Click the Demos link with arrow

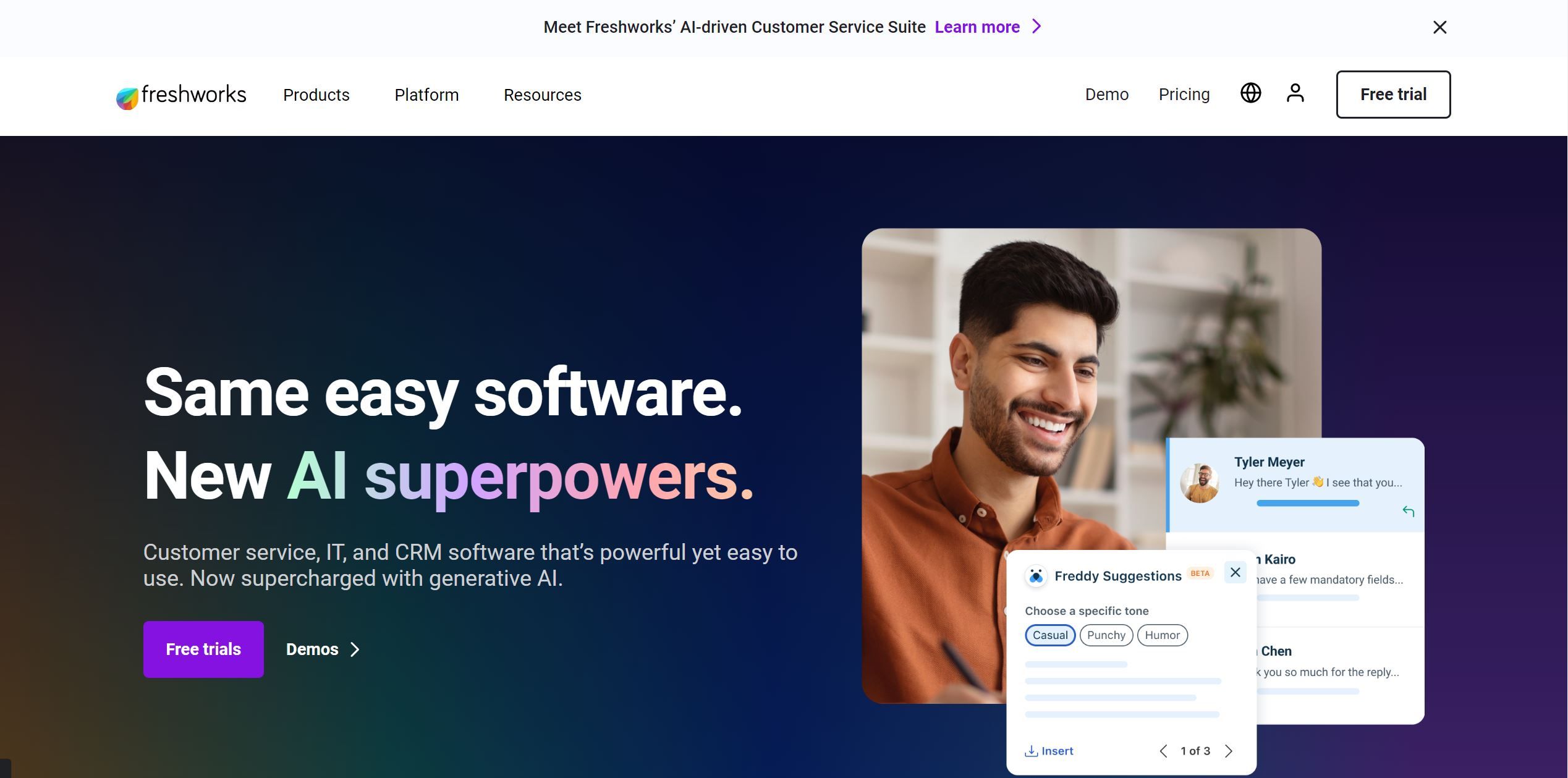point(323,649)
